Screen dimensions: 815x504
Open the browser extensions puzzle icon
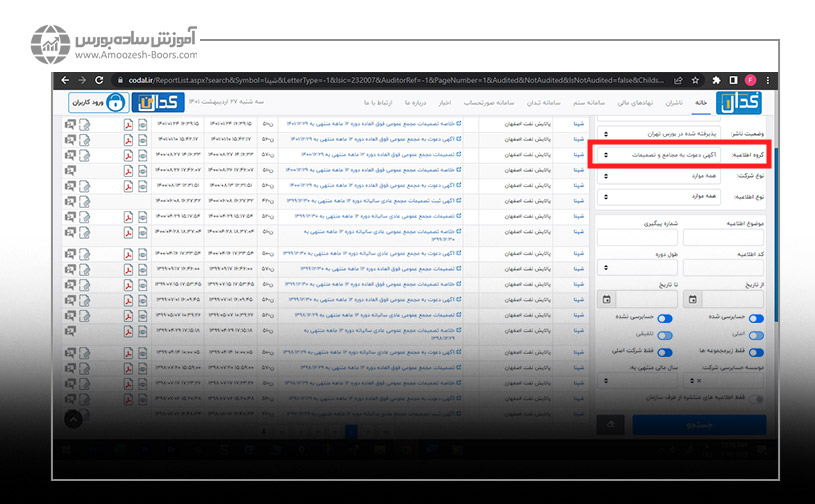point(717,80)
